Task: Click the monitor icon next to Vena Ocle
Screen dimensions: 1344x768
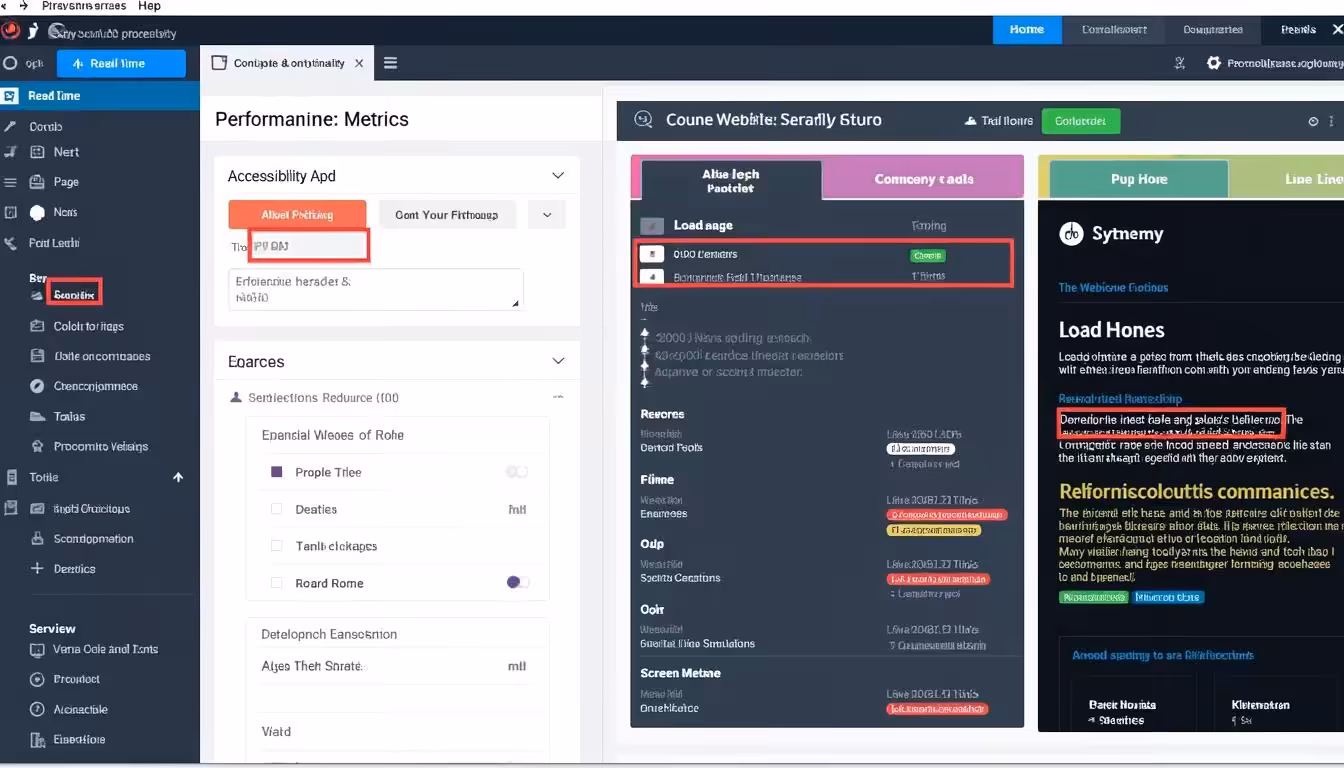Action: coord(37,649)
